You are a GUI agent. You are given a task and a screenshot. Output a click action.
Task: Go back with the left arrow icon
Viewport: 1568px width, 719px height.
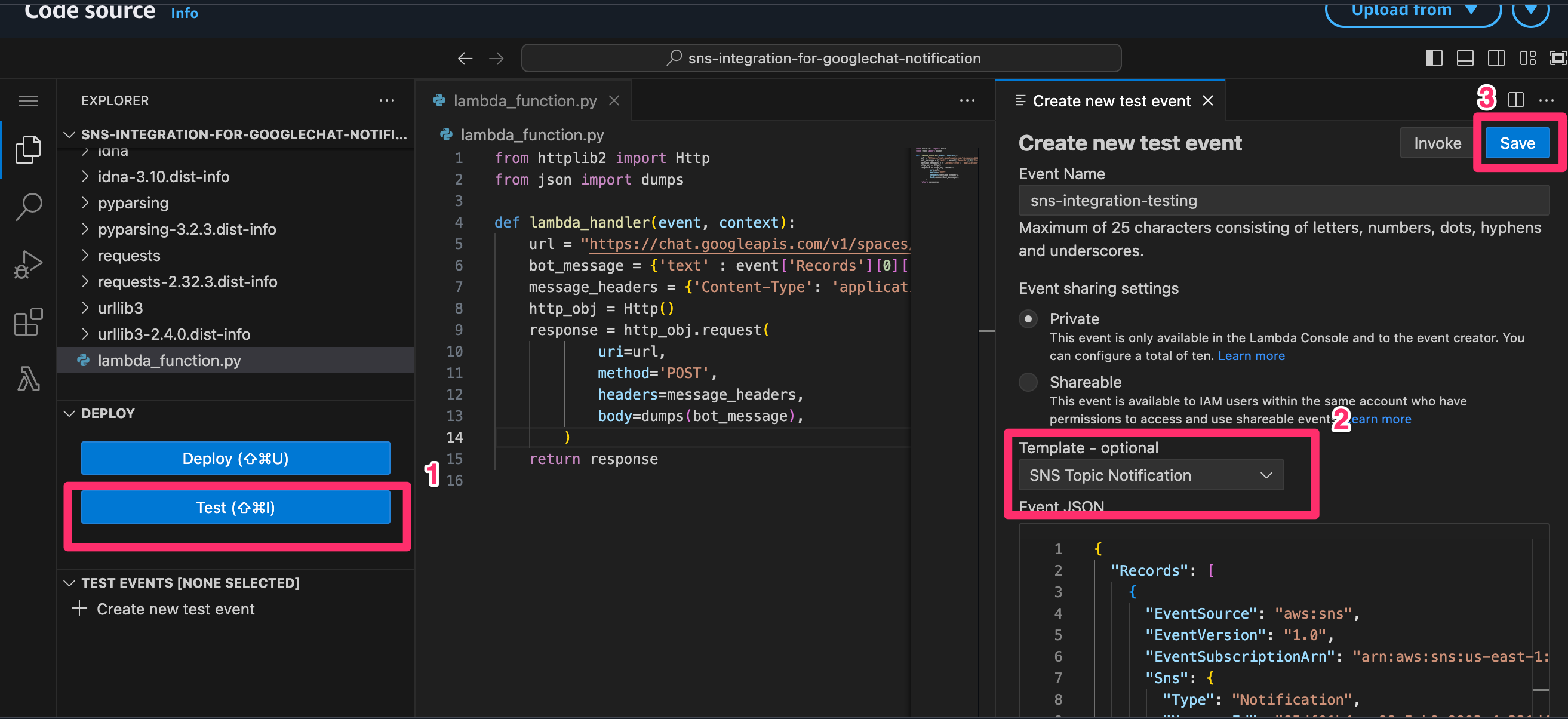(x=465, y=58)
